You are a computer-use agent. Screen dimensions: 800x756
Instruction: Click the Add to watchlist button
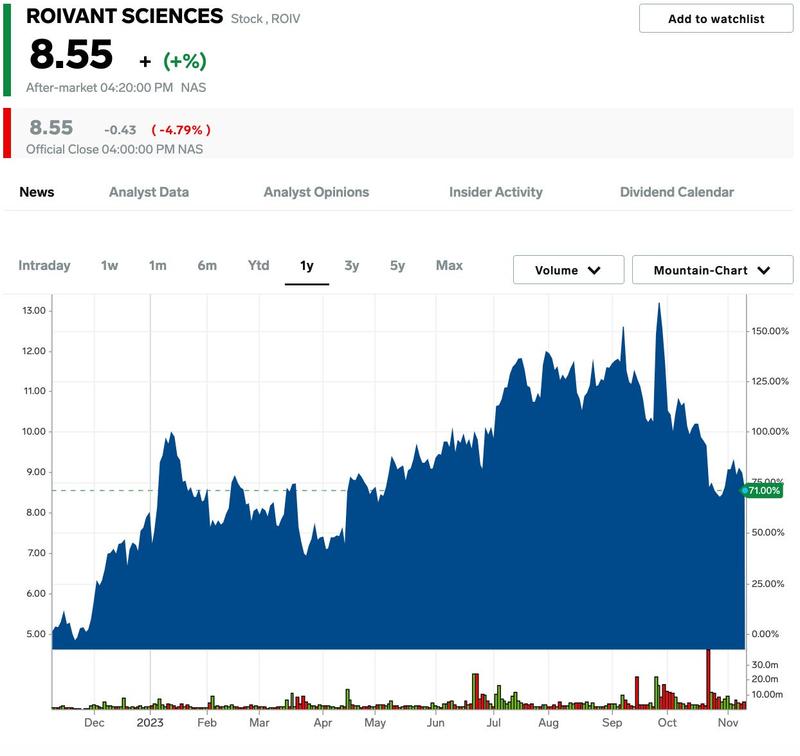716,19
